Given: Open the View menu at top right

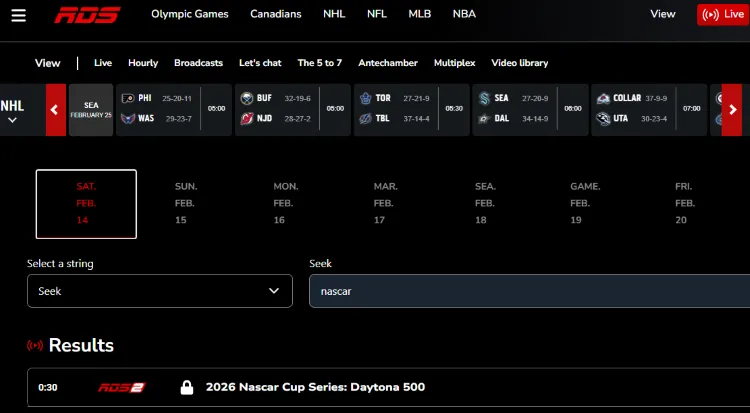Looking at the screenshot, I should pyautogui.click(x=662, y=14).
